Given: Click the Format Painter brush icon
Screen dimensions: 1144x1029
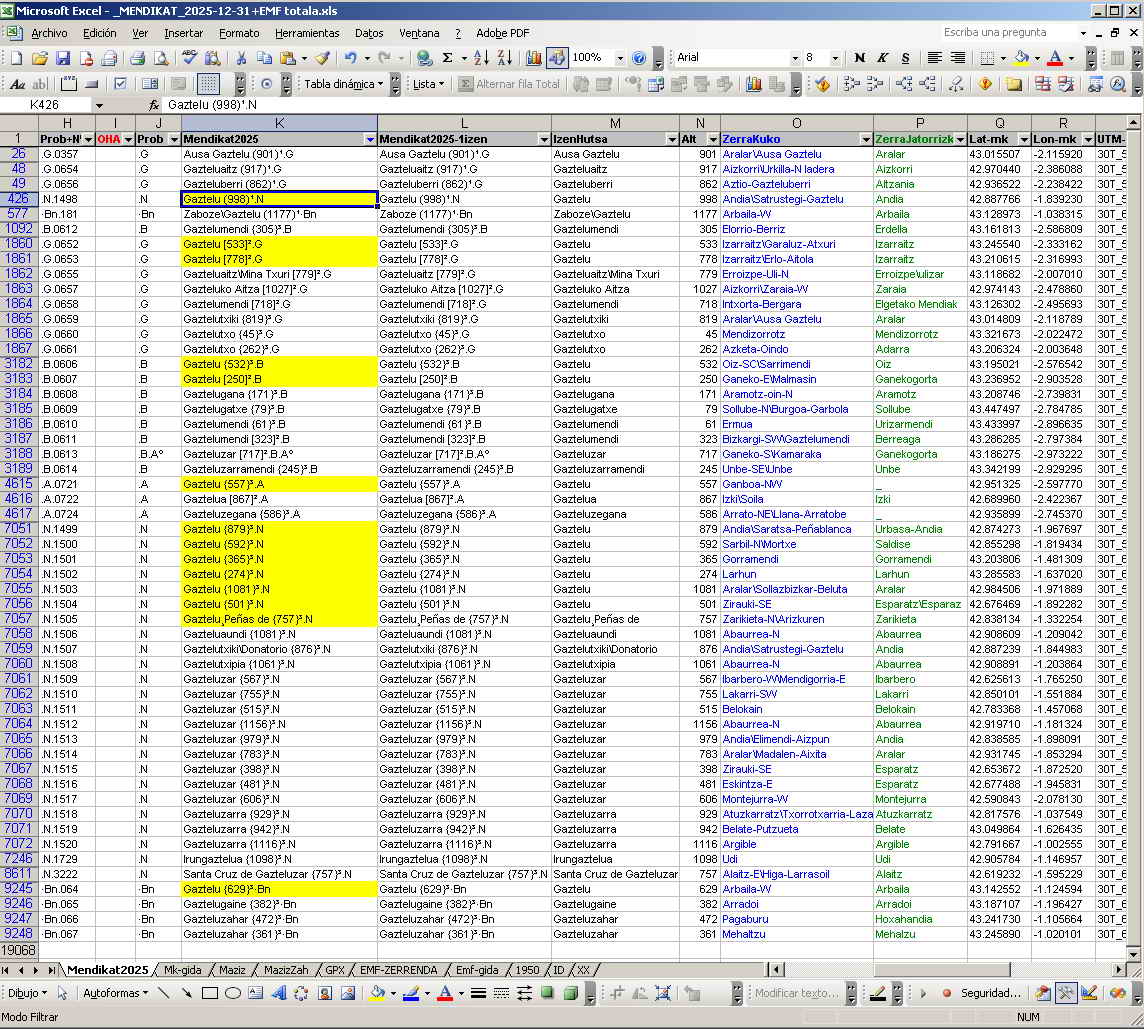Looking at the screenshot, I should pyautogui.click(x=322, y=58).
